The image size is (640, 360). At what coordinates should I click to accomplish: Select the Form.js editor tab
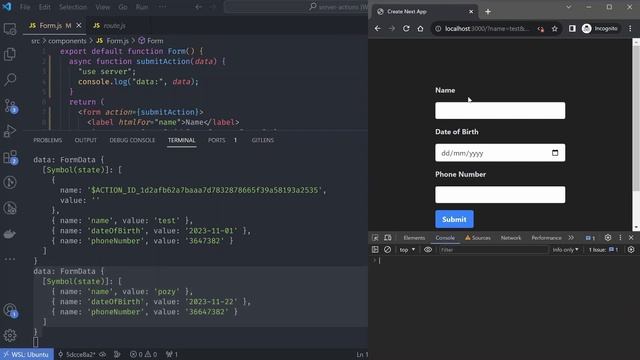50,25
